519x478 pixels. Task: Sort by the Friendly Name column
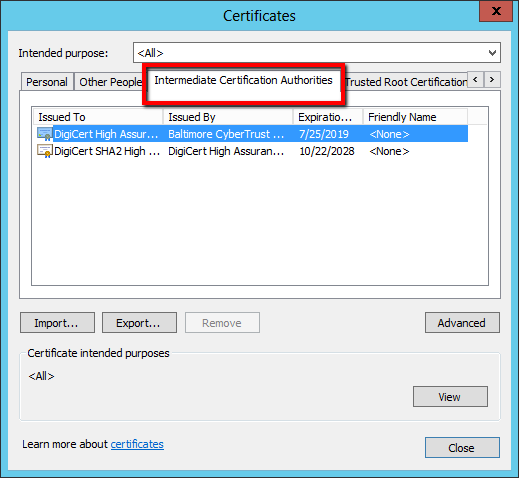click(415, 117)
